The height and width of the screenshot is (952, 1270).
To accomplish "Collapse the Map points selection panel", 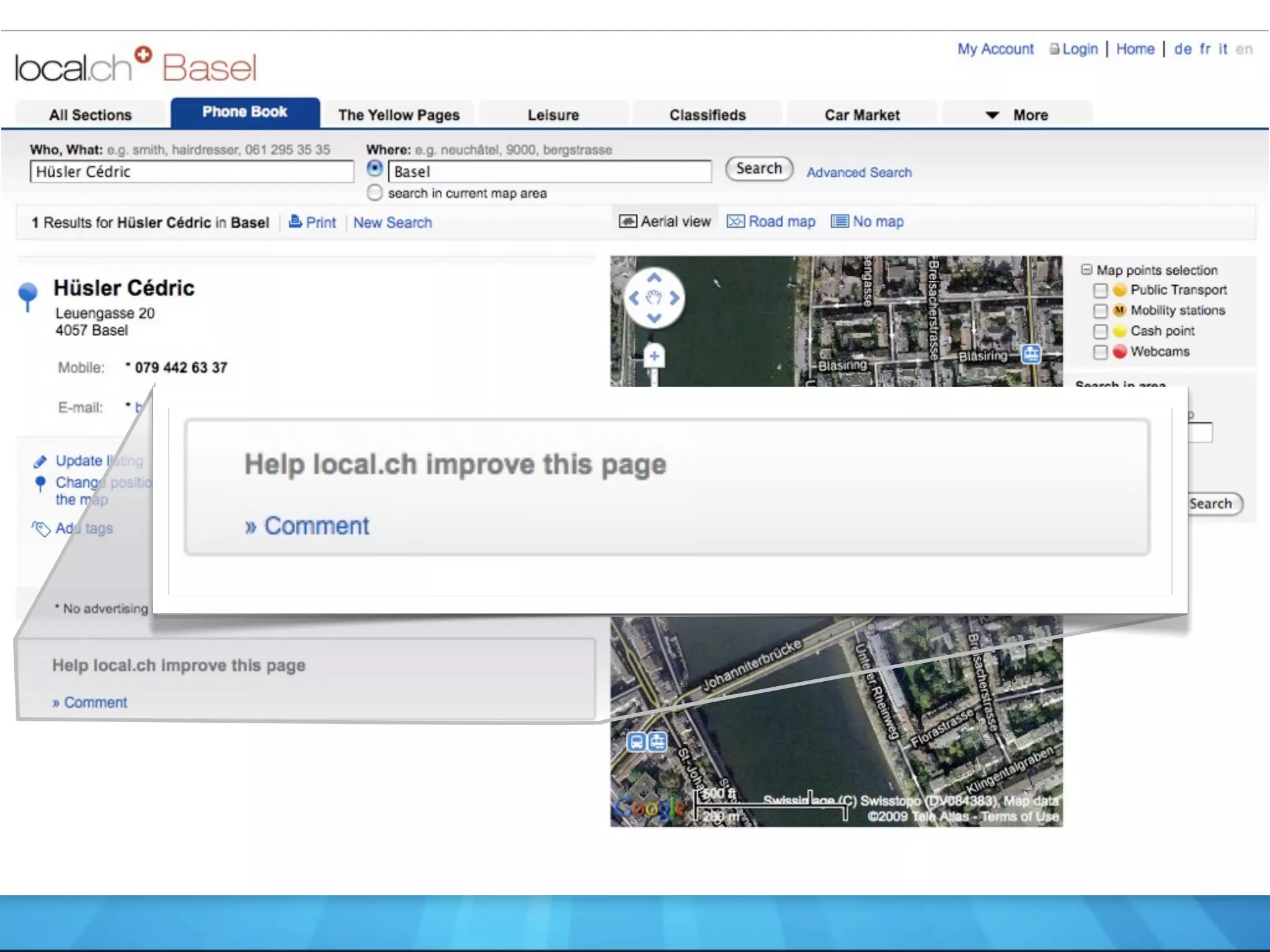I will tap(1086, 270).
